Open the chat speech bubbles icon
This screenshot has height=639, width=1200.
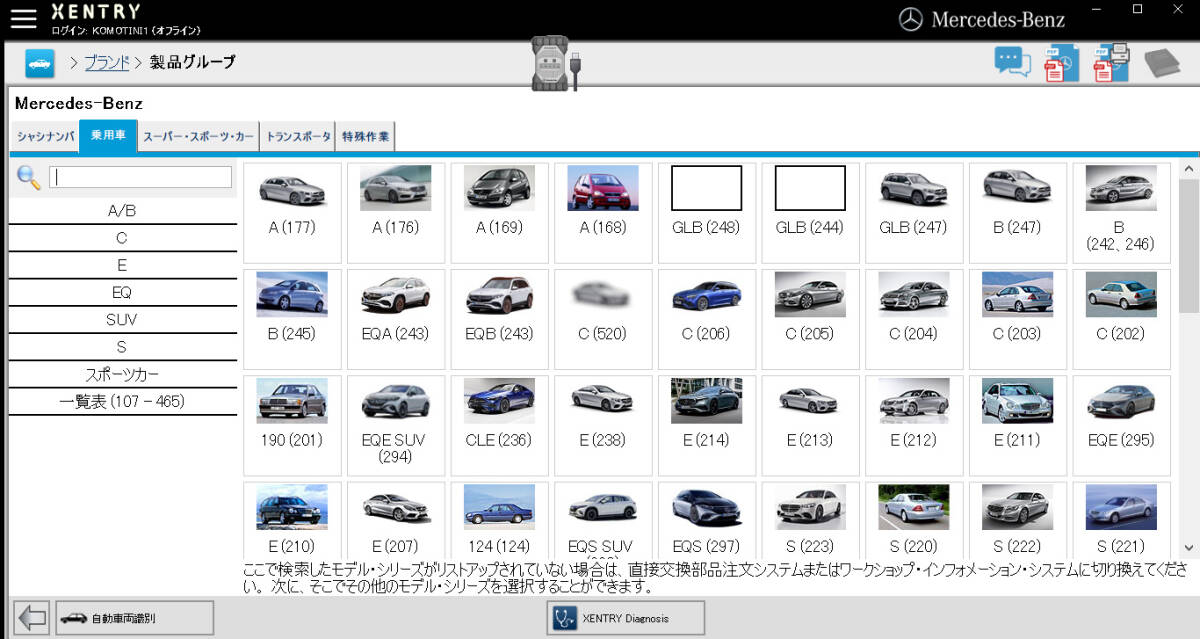[x=1012, y=62]
